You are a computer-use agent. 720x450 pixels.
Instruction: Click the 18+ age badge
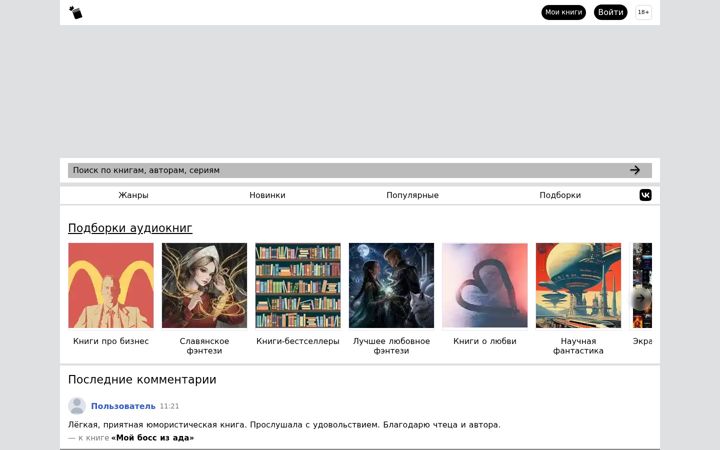click(x=643, y=12)
